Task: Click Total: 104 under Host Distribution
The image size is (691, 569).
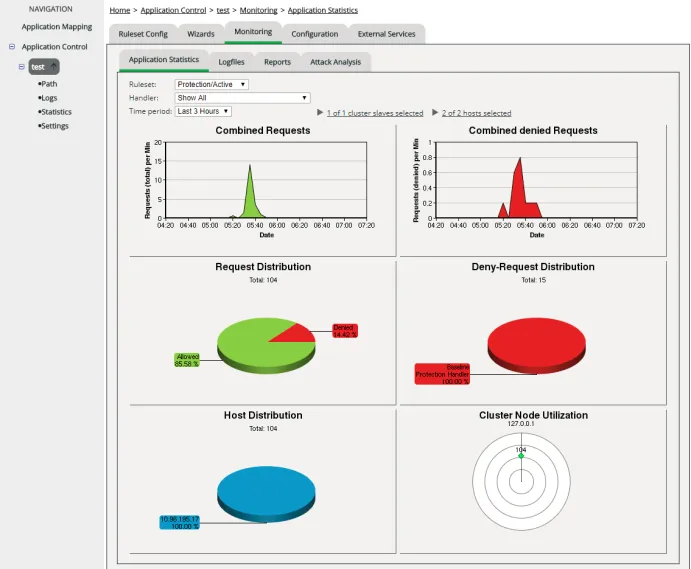Action: (263, 428)
